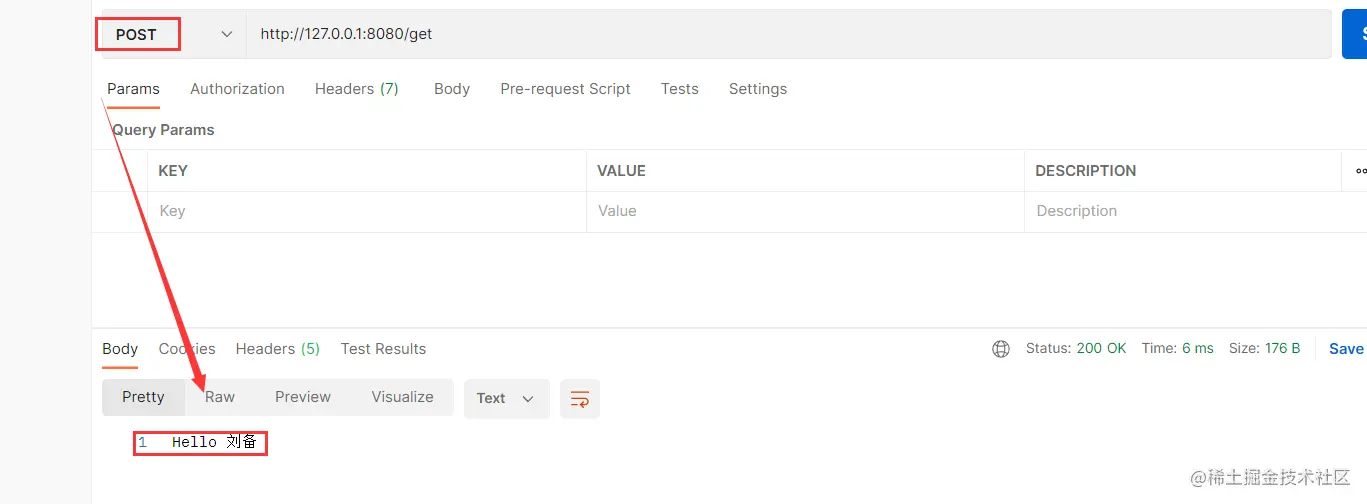
Task: Click the Save response link
Action: click(x=1345, y=349)
